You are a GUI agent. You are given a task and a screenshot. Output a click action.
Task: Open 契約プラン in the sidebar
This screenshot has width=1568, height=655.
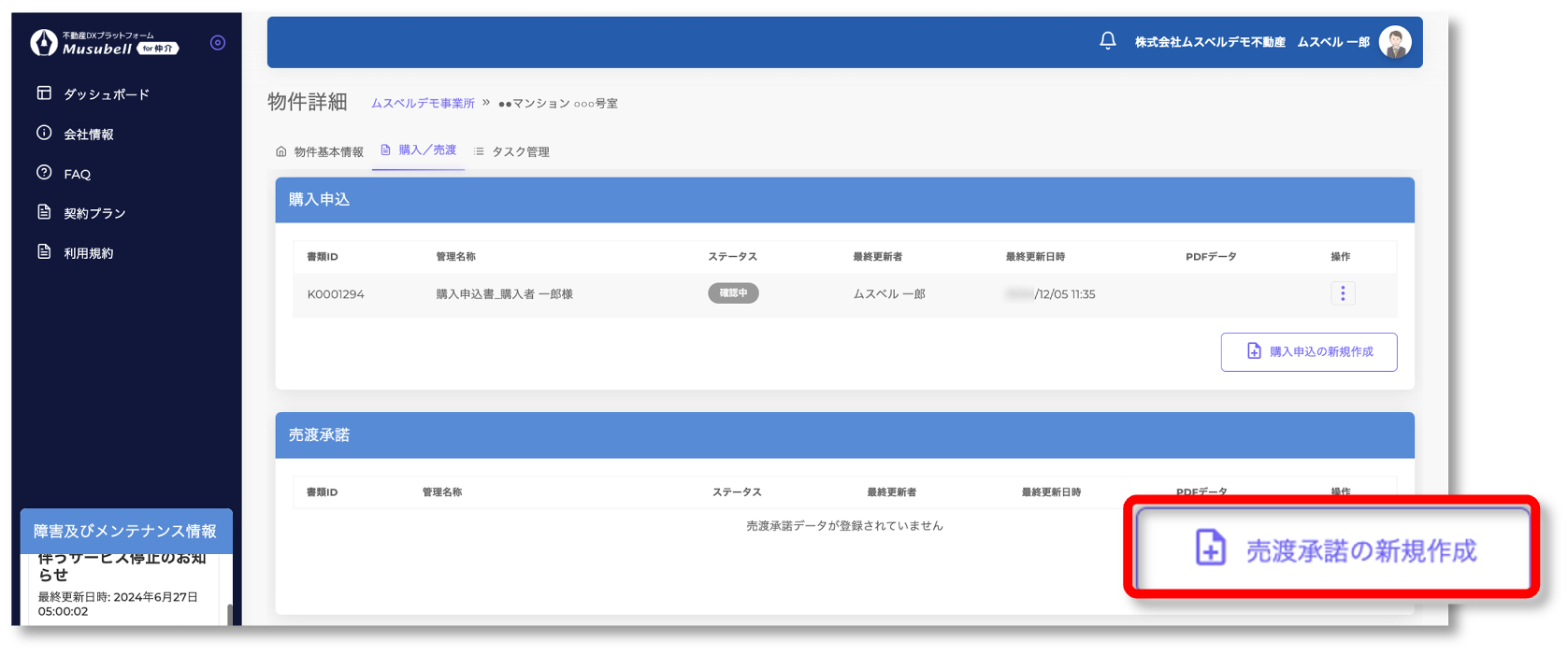pyautogui.click(x=94, y=213)
